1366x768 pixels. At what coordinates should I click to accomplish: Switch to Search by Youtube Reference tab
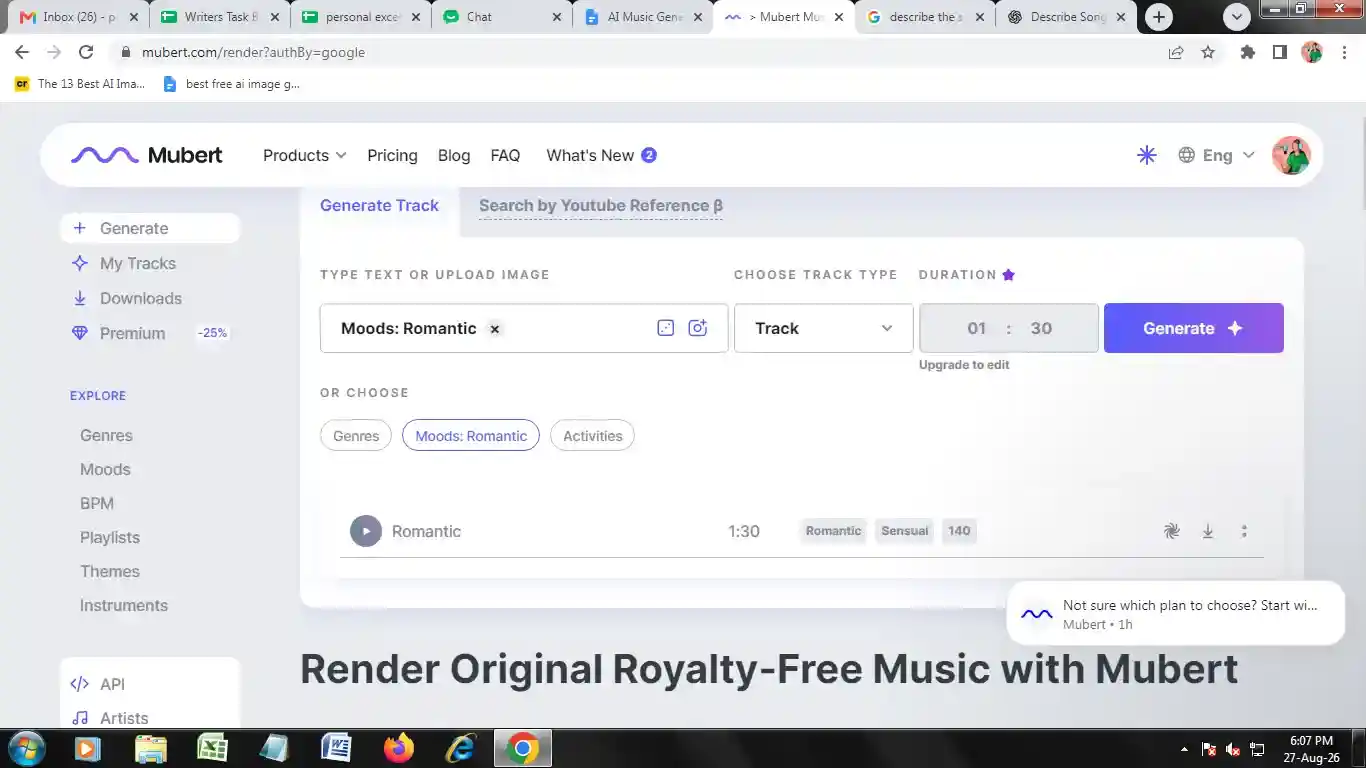tap(601, 206)
